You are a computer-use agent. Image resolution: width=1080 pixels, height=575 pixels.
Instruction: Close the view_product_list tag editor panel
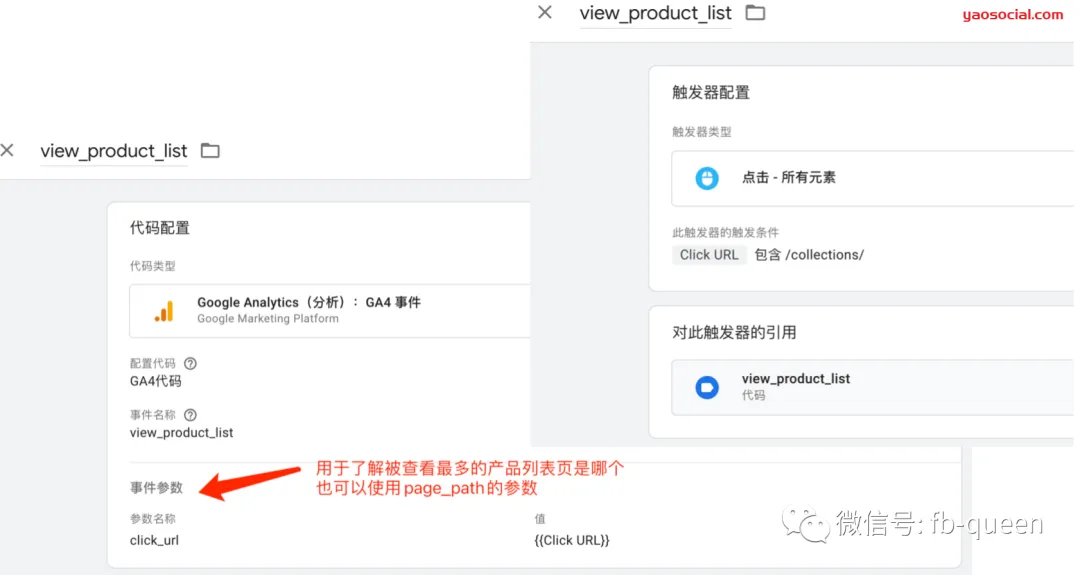(8, 150)
